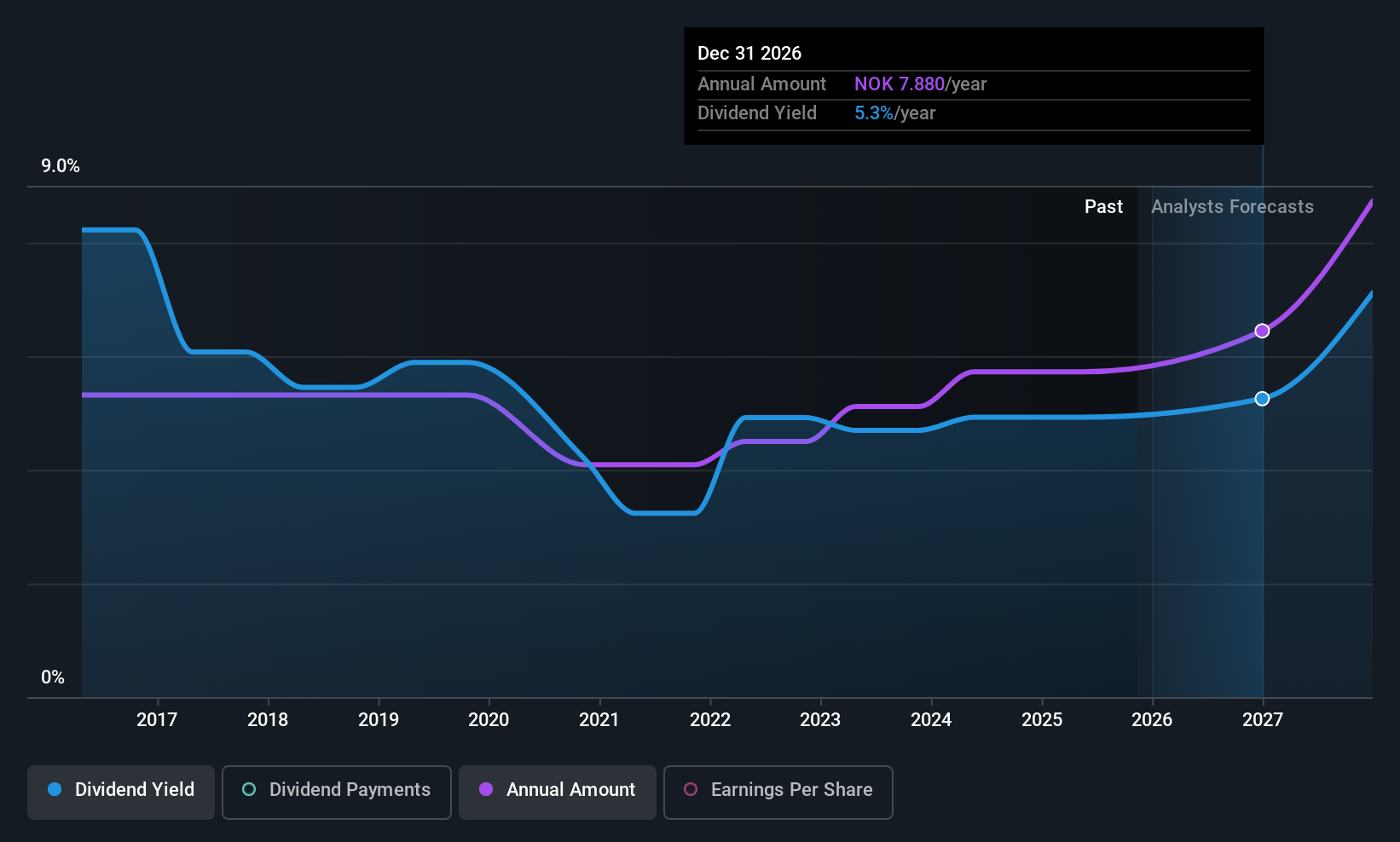Click the blue Dividend Yield legend dot
Screen dimensions: 1400x842
coord(55,790)
